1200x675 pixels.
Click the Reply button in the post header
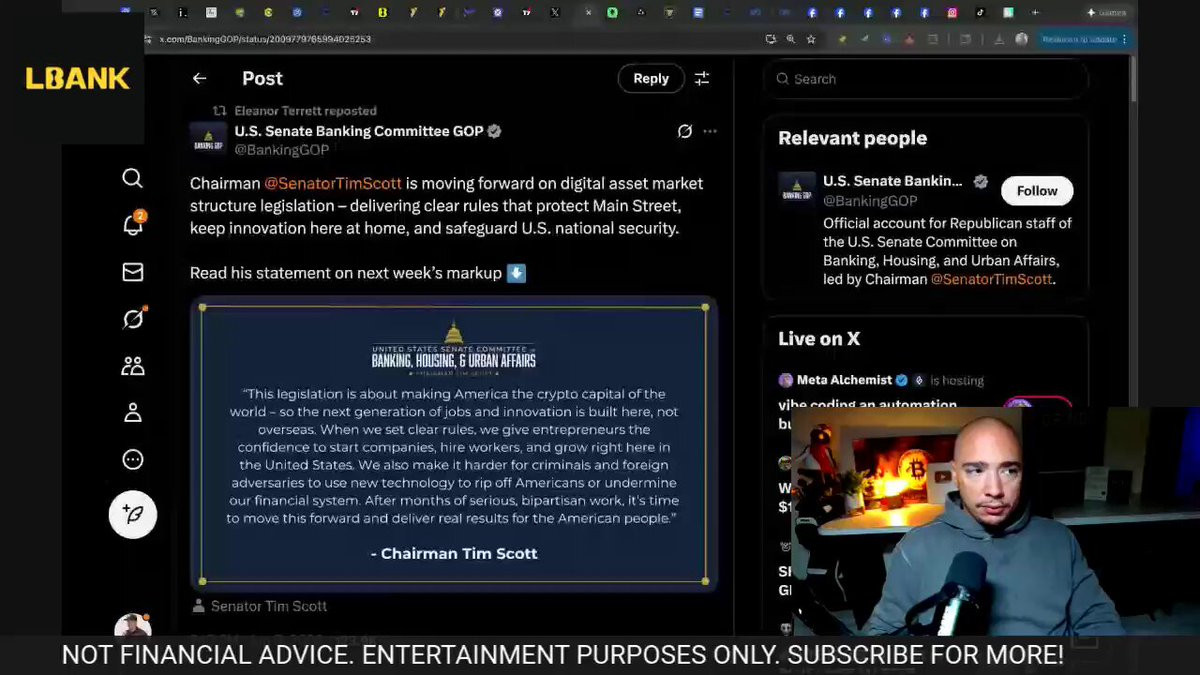click(651, 78)
